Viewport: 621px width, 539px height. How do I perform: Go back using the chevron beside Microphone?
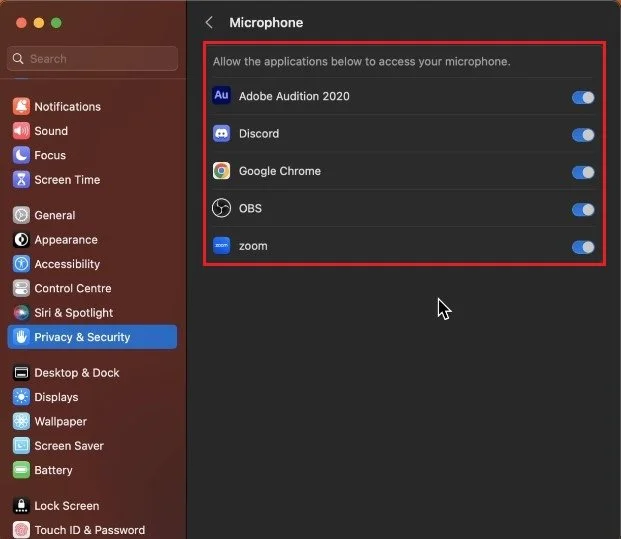tap(209, 23)
